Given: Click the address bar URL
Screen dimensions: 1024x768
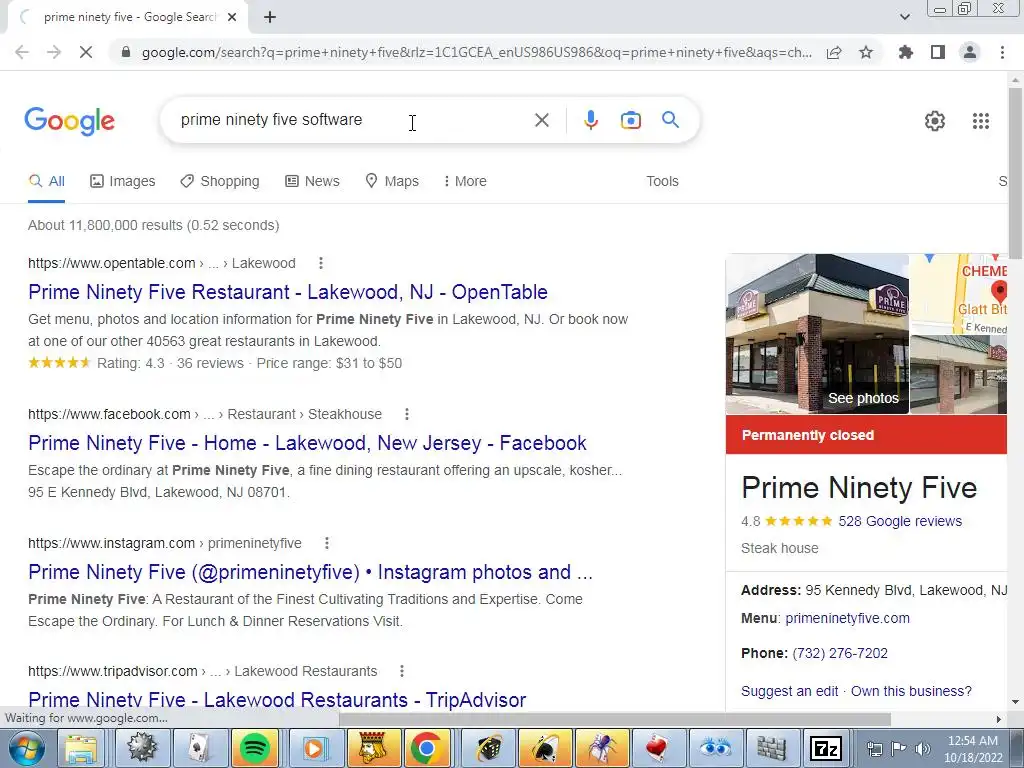Looking at the screenshot, I should tap(477, 52).
